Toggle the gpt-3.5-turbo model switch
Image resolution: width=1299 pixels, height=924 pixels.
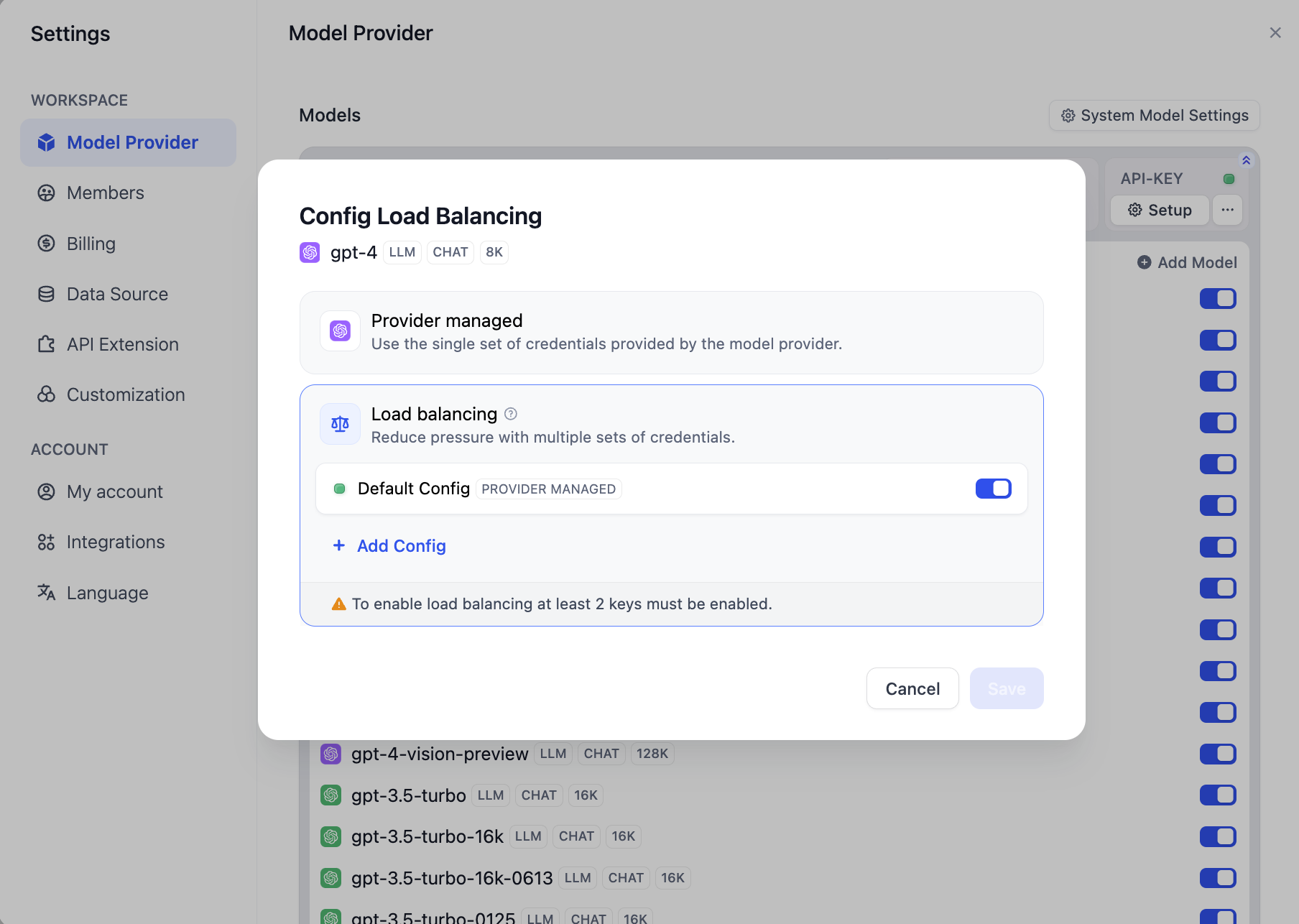coord(1217,795)
